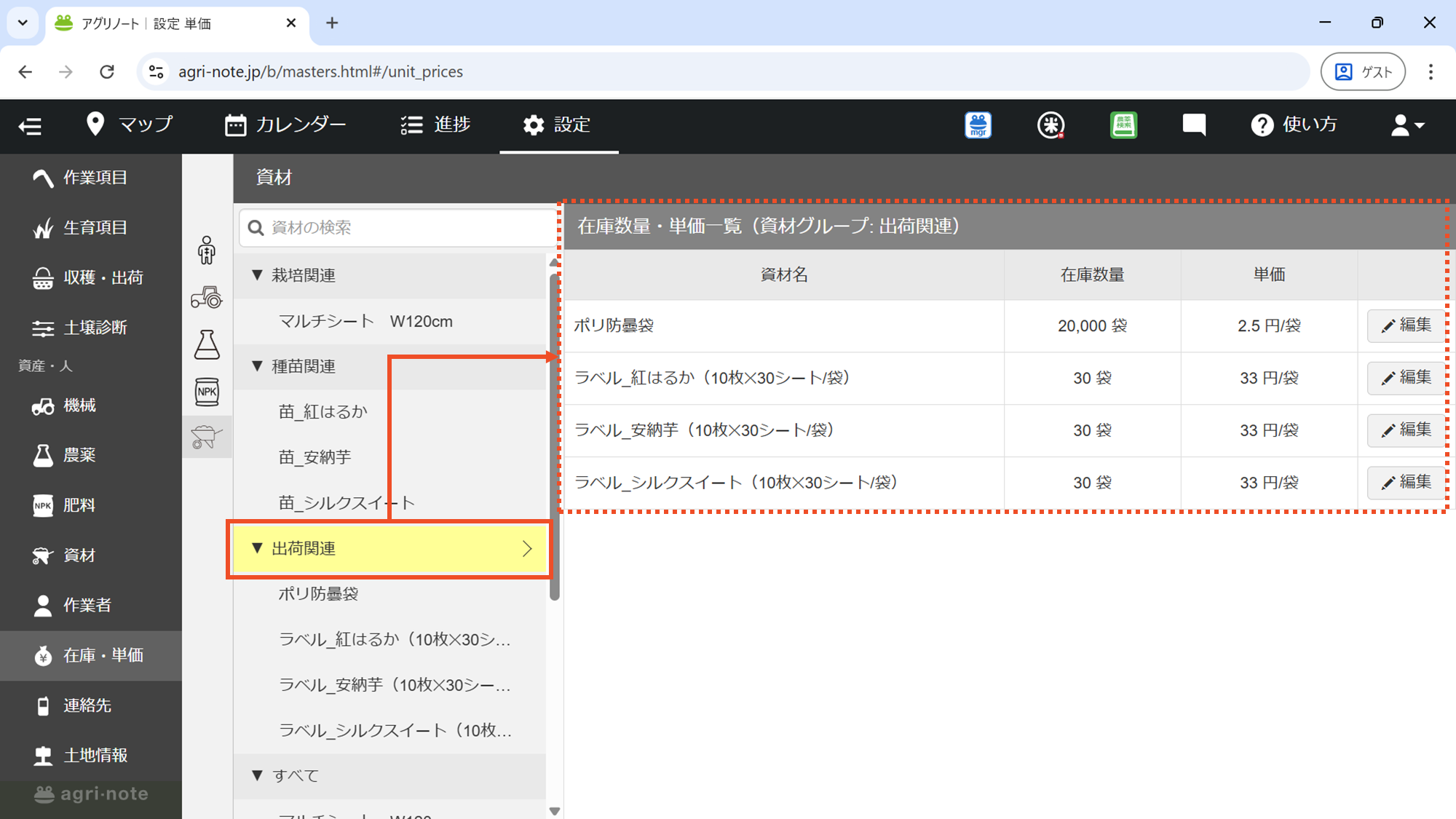Image resolution: width=1456 pixels, height=819 pixels.
Task: Click the browser reload button
Action: (x=107, y=71)
